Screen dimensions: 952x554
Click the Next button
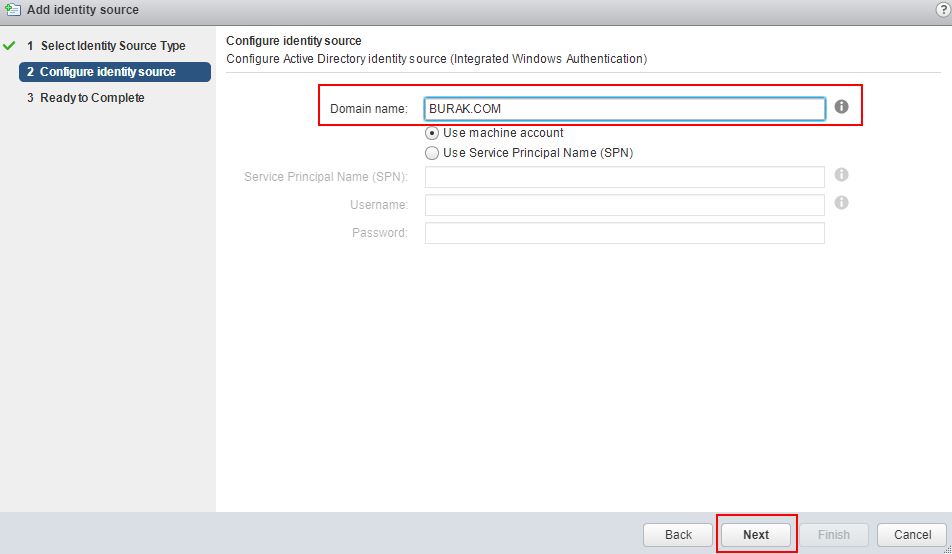tap(756, 535)
